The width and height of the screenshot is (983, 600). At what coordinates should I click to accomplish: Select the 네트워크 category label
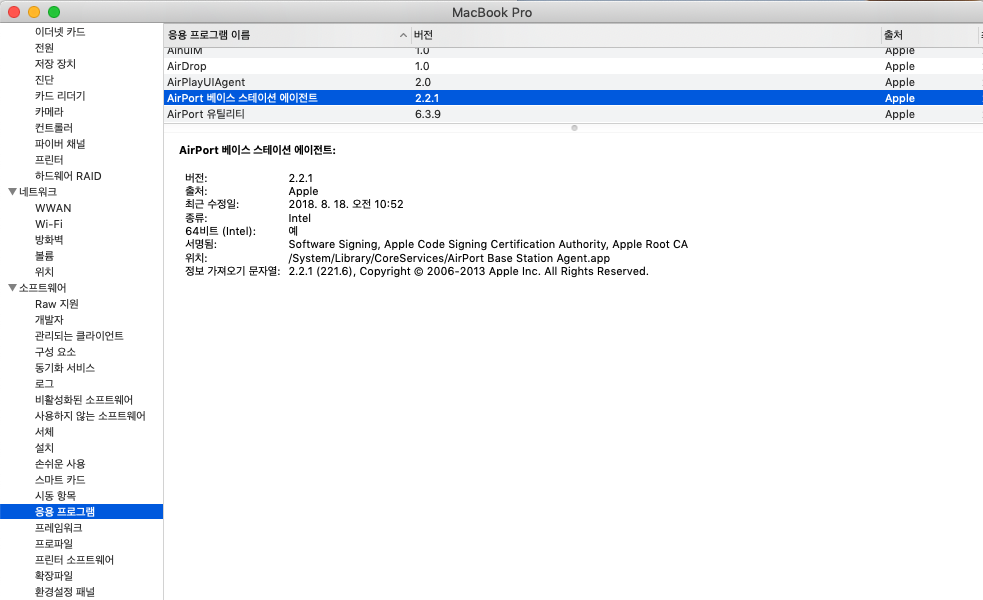38,192
